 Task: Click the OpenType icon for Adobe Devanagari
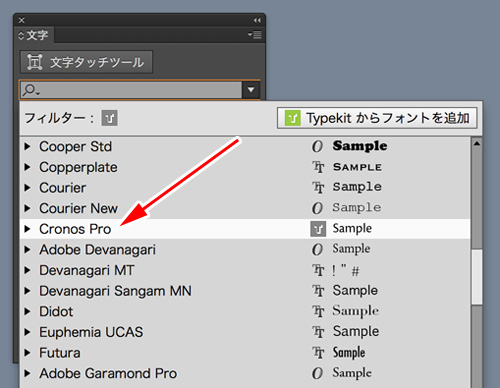pos(317,250)
